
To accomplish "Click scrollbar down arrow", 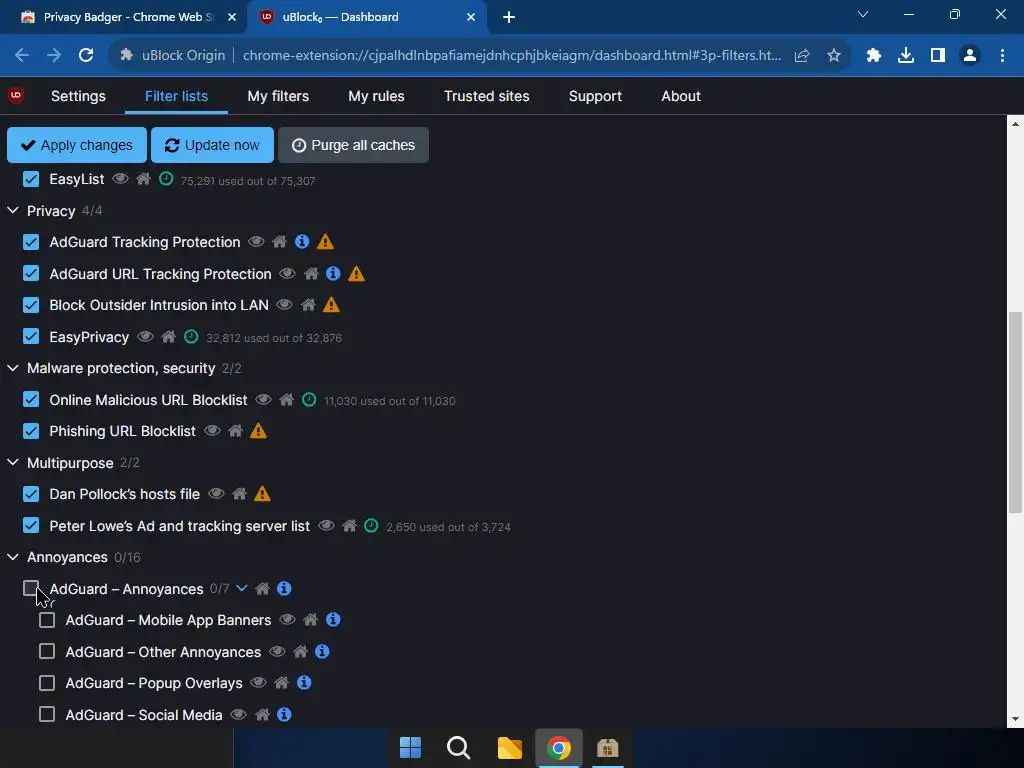I will click(1015, 719).
